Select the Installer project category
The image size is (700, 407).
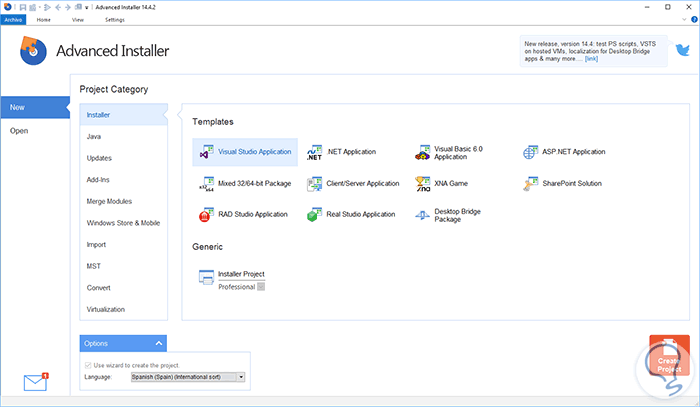124,115
